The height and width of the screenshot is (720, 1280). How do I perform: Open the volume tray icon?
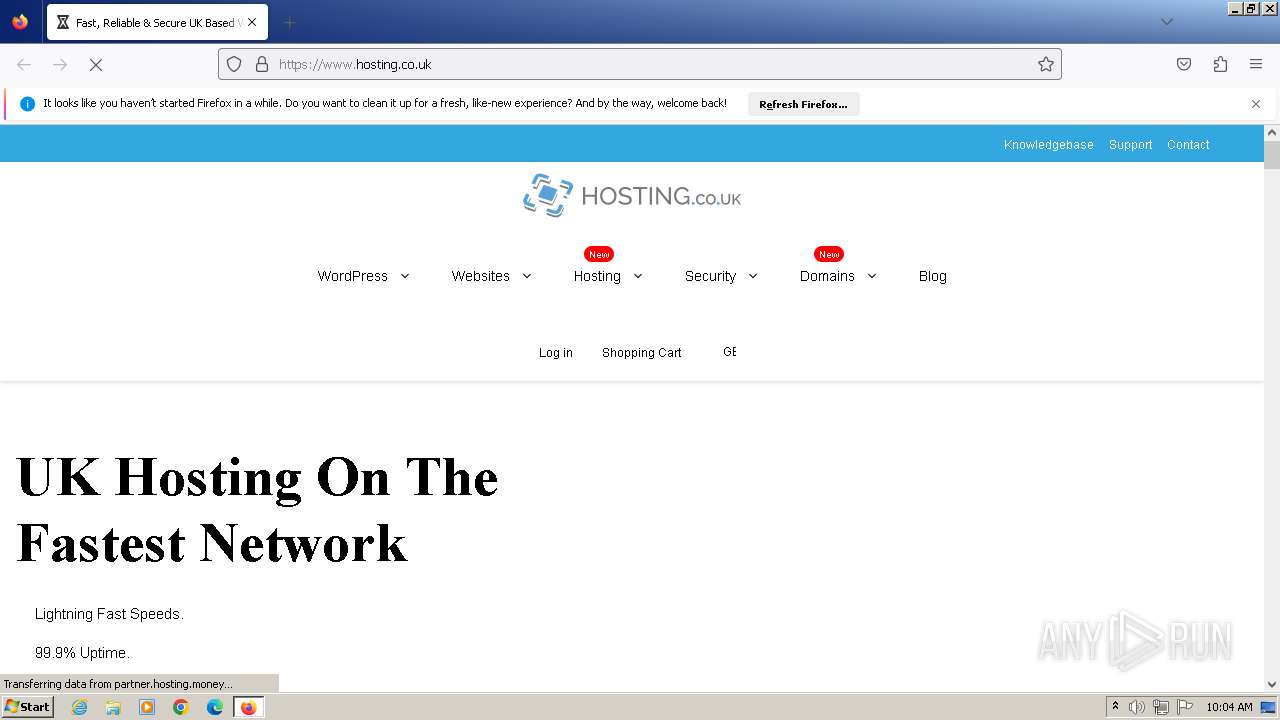click(x=1137, y=707)
